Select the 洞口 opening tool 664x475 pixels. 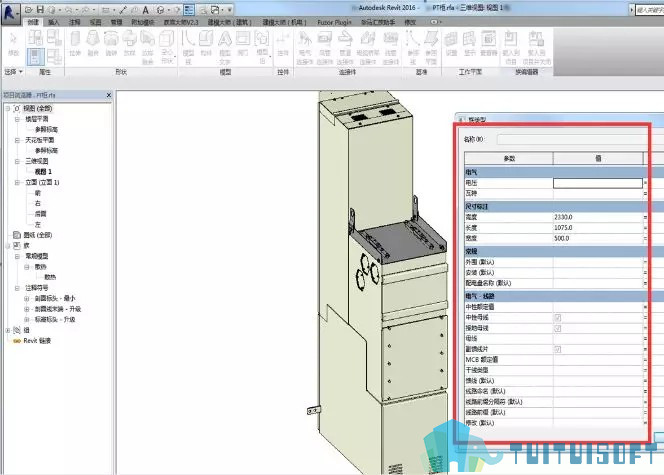(x=243, y=44)
